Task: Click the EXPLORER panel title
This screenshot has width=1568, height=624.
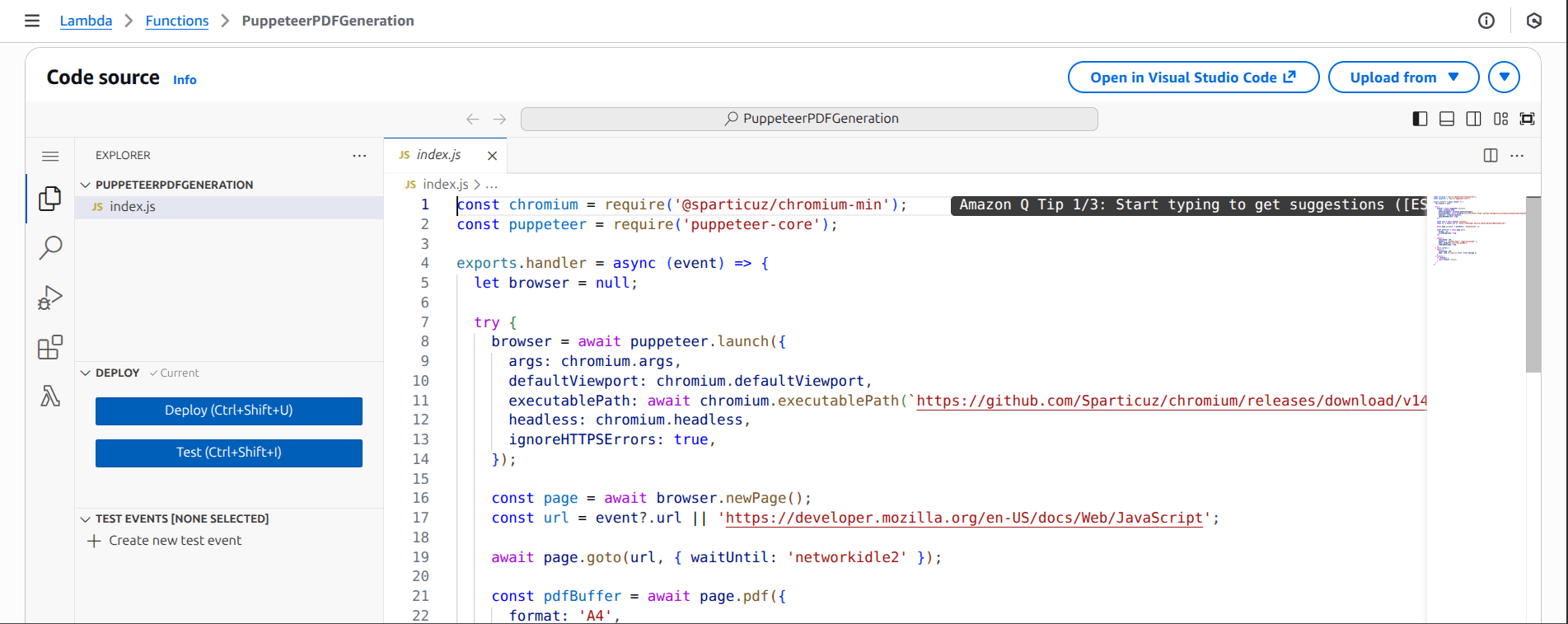Action: 123,155
